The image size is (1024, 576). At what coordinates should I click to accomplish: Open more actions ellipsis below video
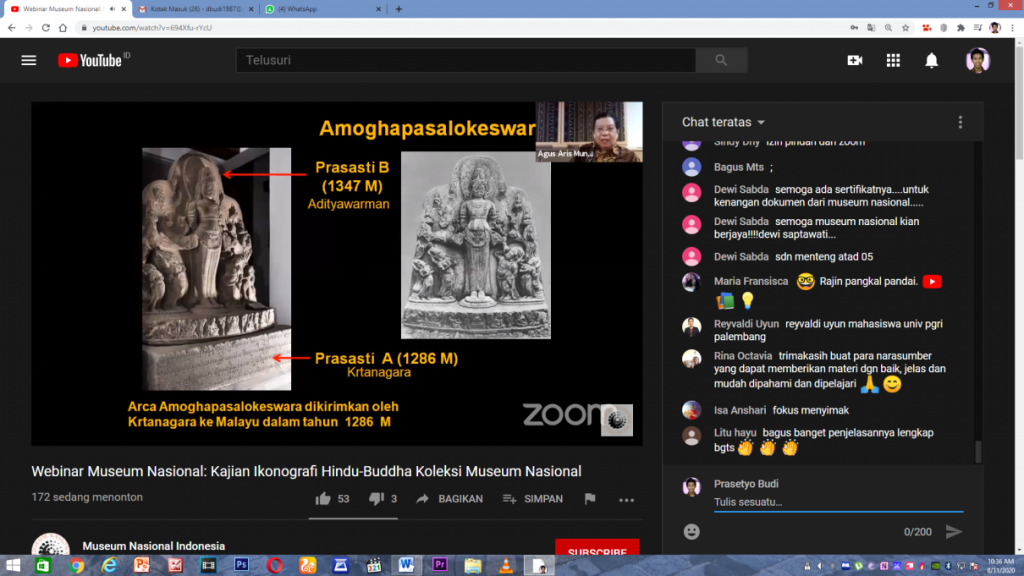[626, 499]
